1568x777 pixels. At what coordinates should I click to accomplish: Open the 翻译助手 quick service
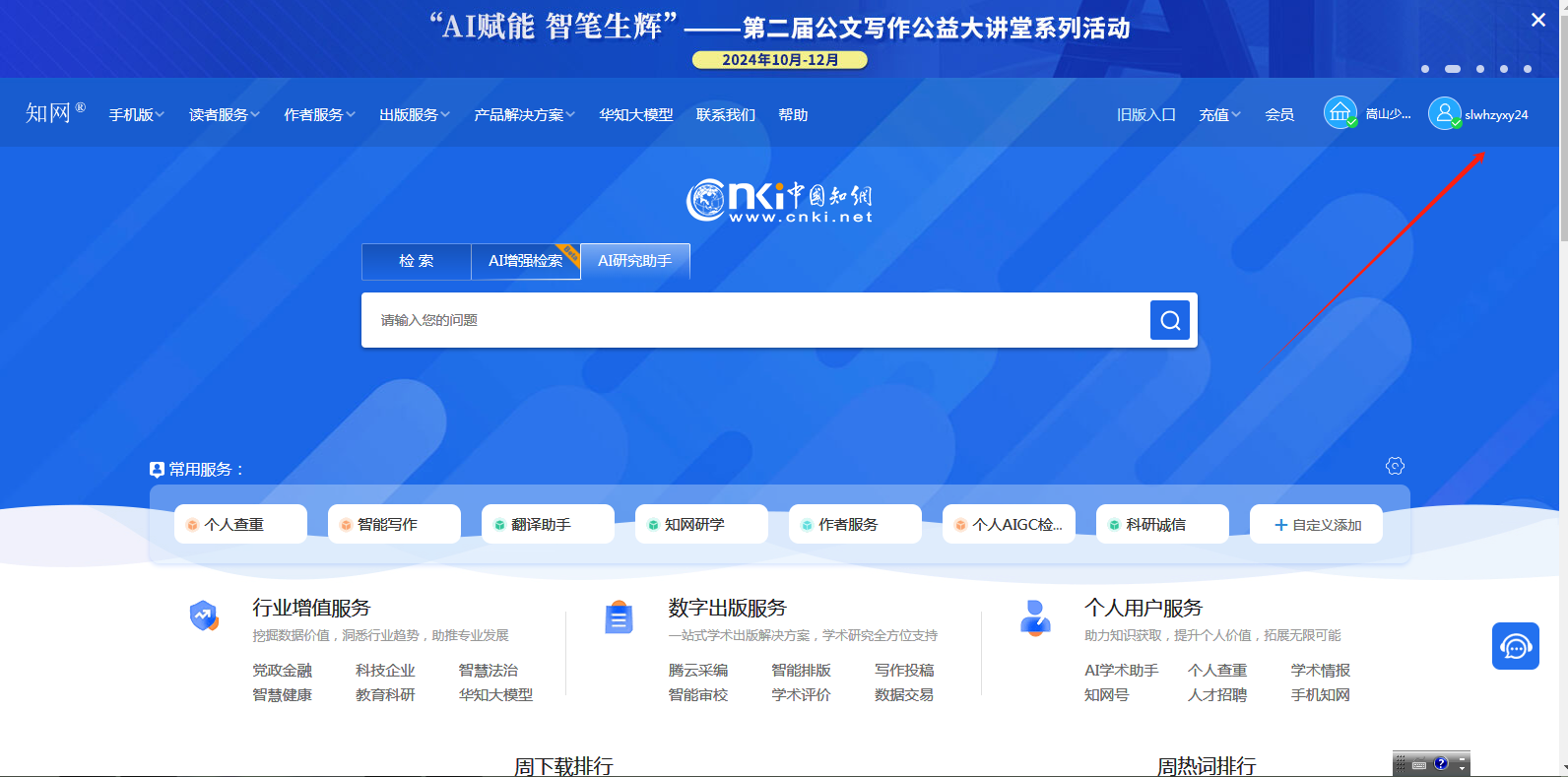(x=548, y=524)
